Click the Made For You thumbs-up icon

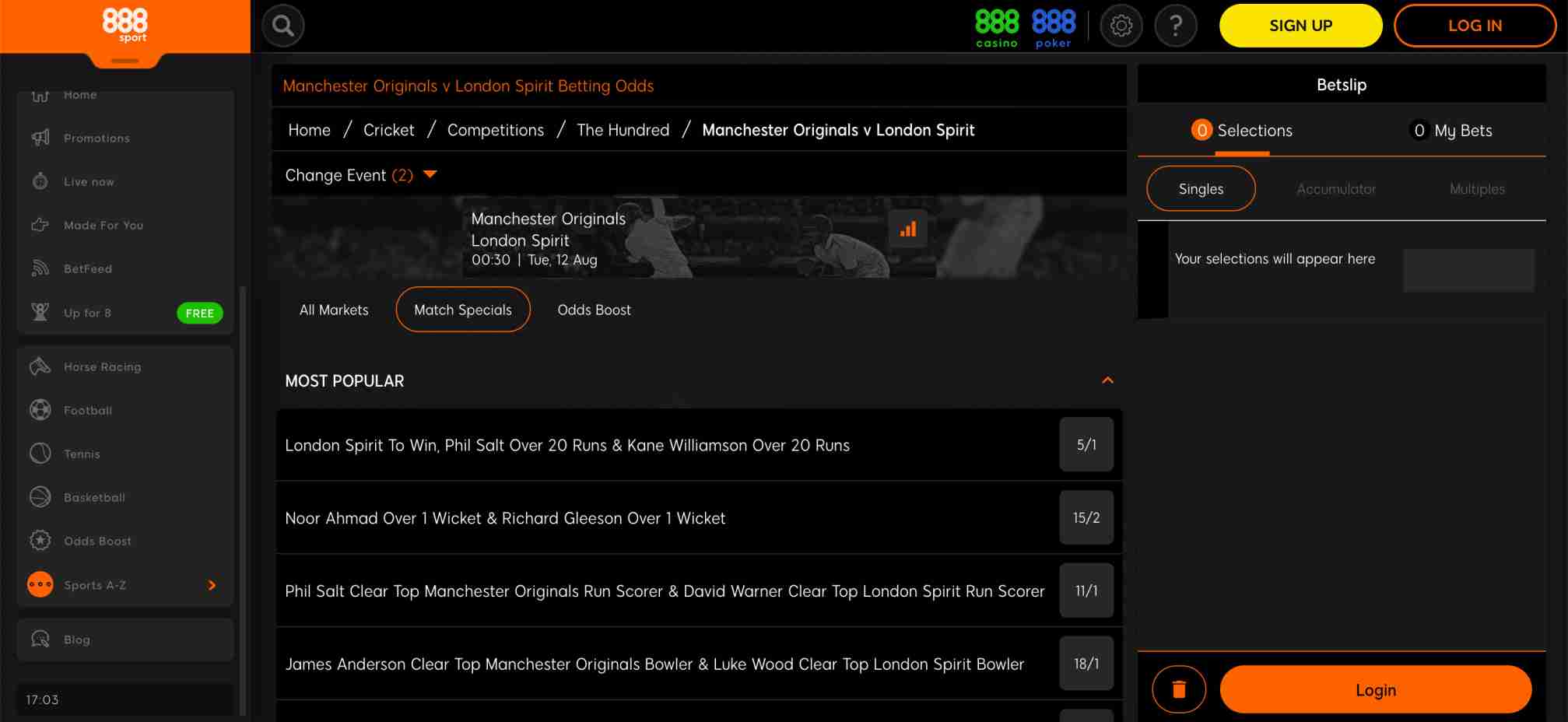pos(40,225)
